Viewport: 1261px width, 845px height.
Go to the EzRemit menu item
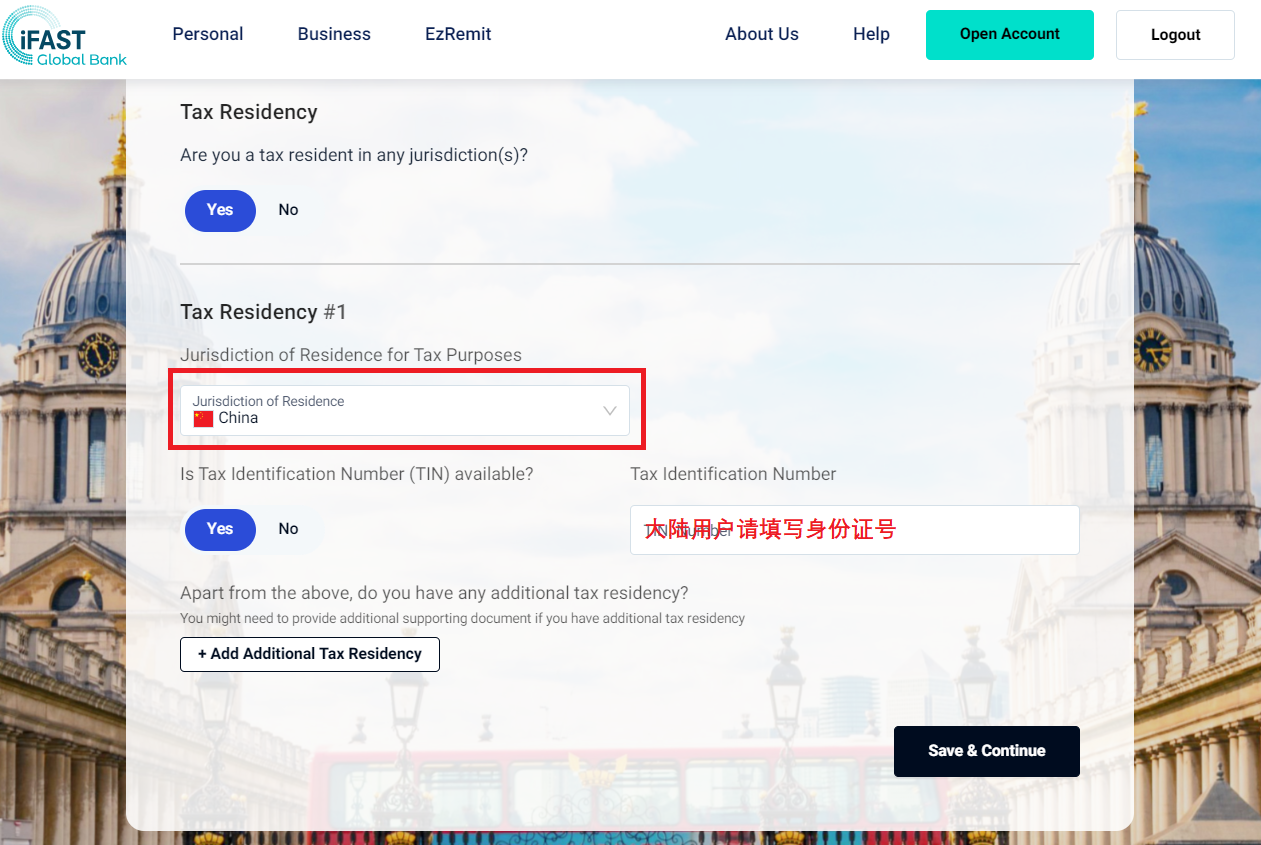tap(458, 34)
